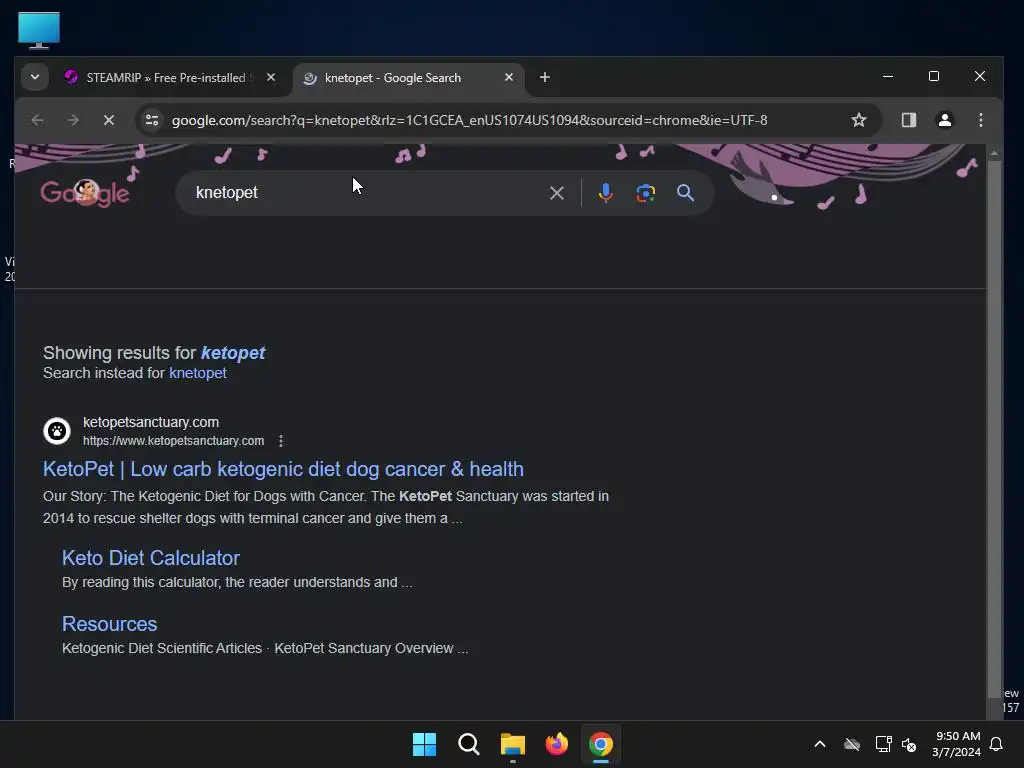Open the Chrome profile menu
1024x768 pixels.
click(945, 120)
